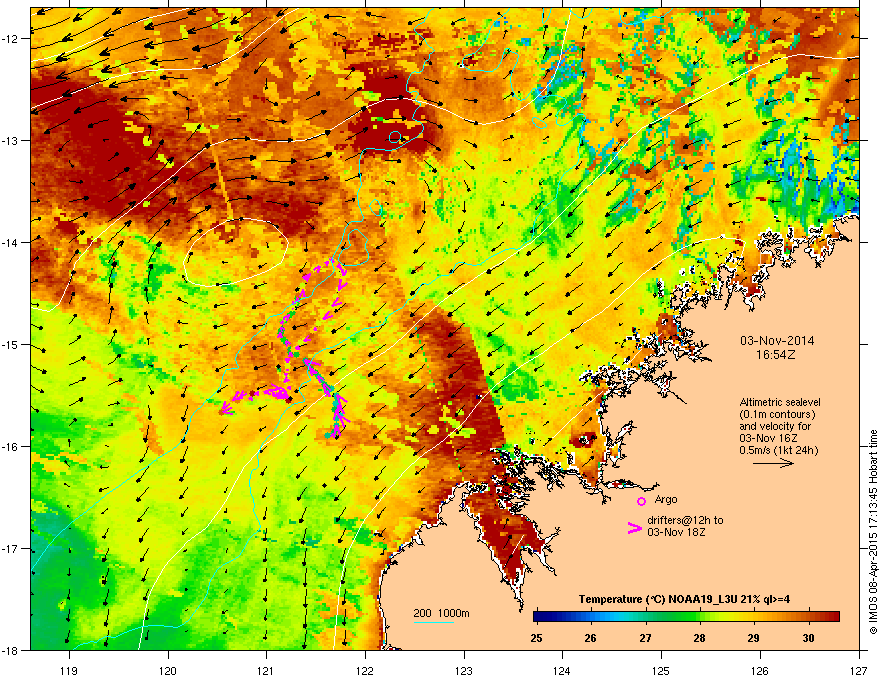Click the longitude axis label 124
Screen dimensions: 880x680
[x=563, y=670]
